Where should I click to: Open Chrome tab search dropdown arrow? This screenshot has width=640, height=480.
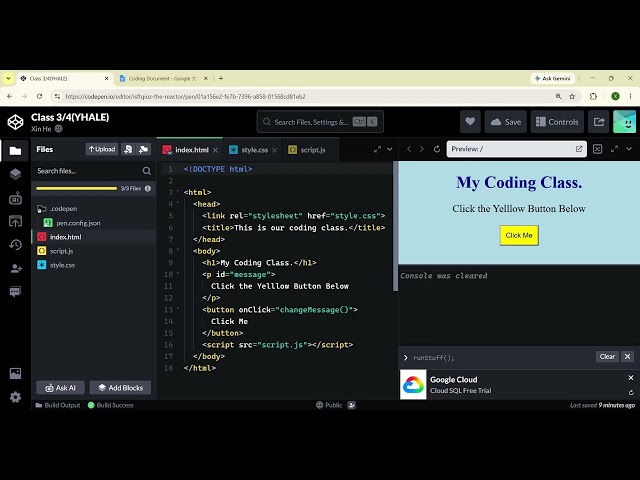(8, 78)
